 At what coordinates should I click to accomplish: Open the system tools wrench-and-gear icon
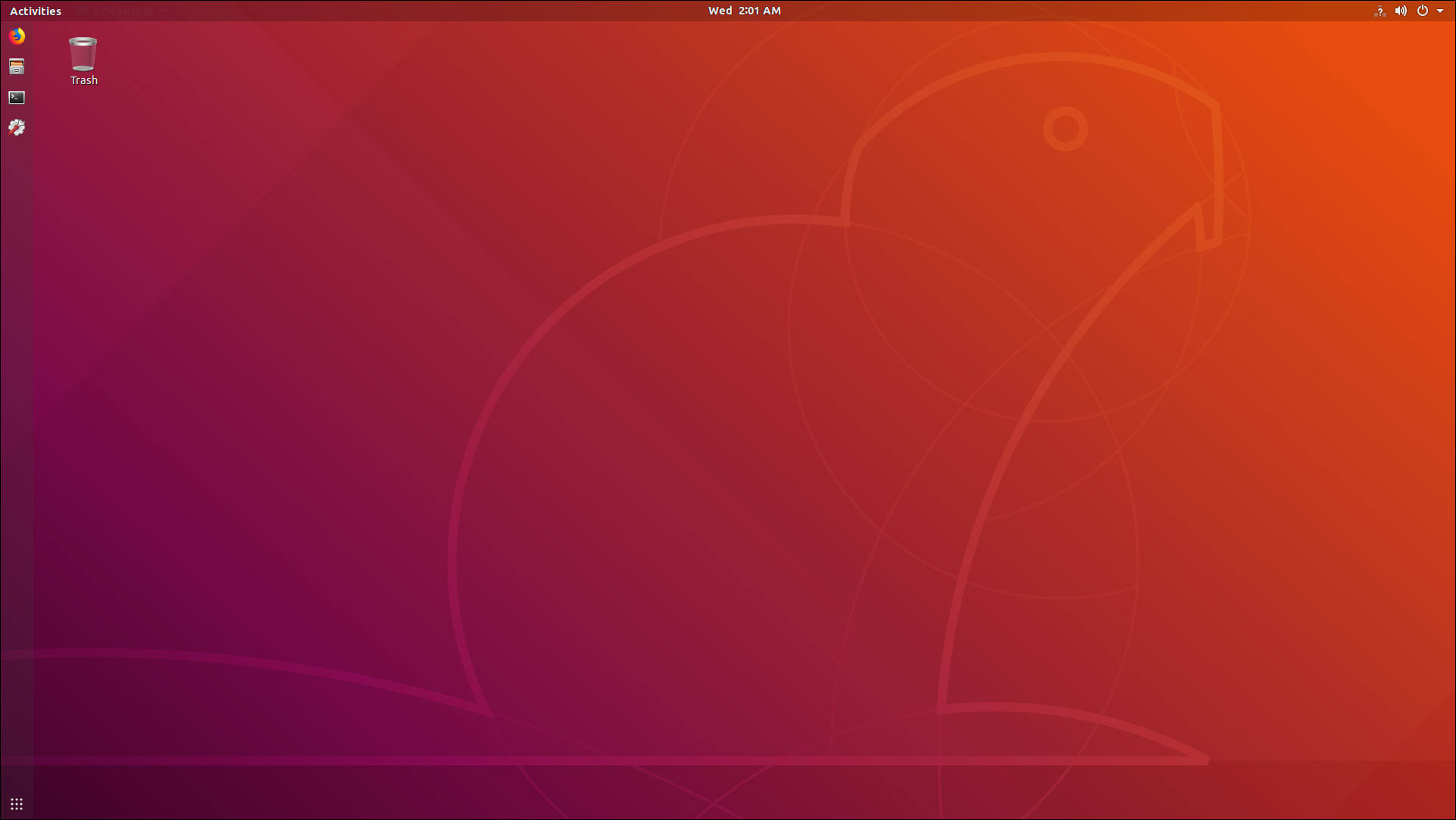[17, 127]
